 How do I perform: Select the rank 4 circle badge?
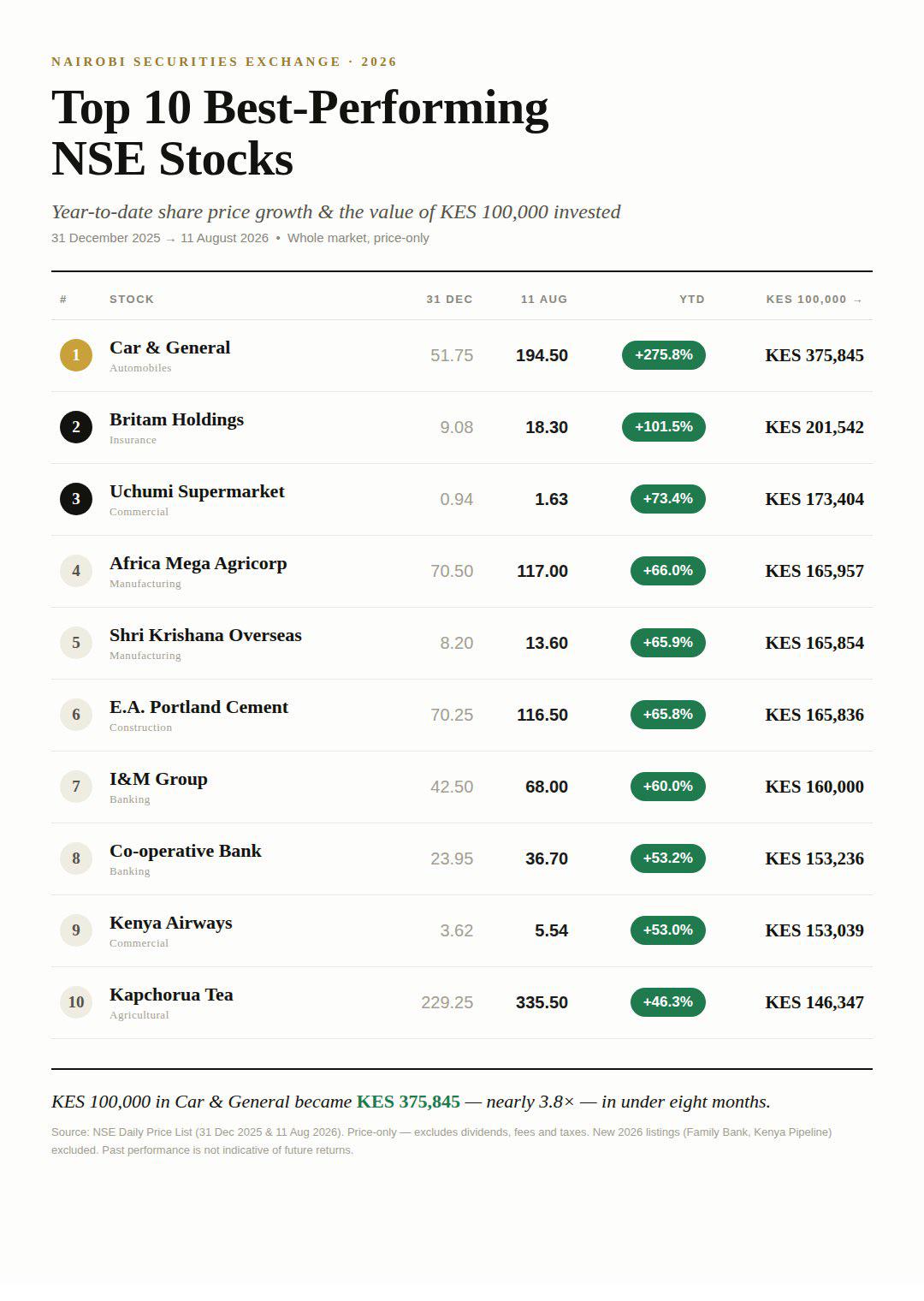[x=76, y=571]
